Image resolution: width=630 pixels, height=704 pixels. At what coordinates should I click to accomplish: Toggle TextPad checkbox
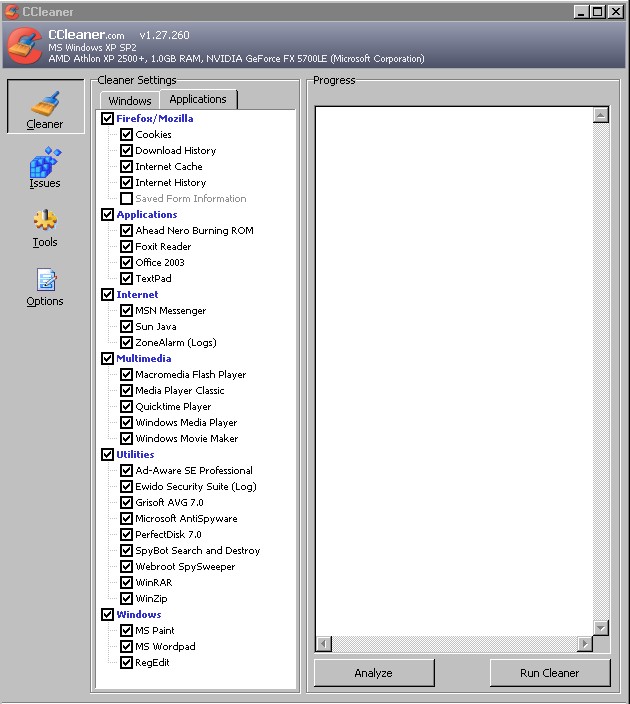click(126, 278)
